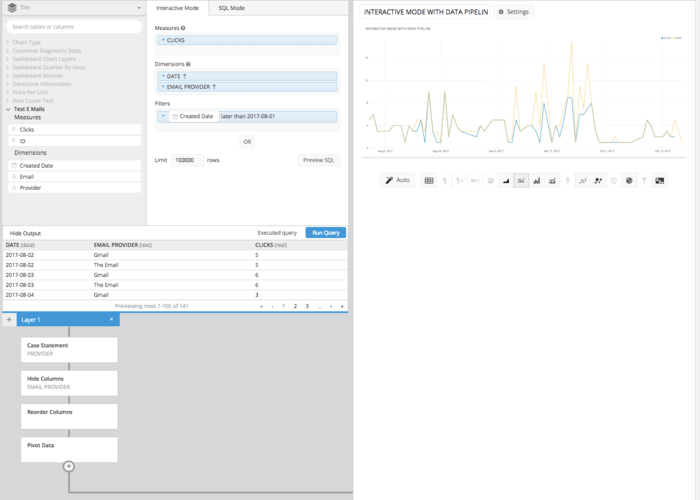
Task: Enable Auto chart selection
Action: [x=397, y=180]
